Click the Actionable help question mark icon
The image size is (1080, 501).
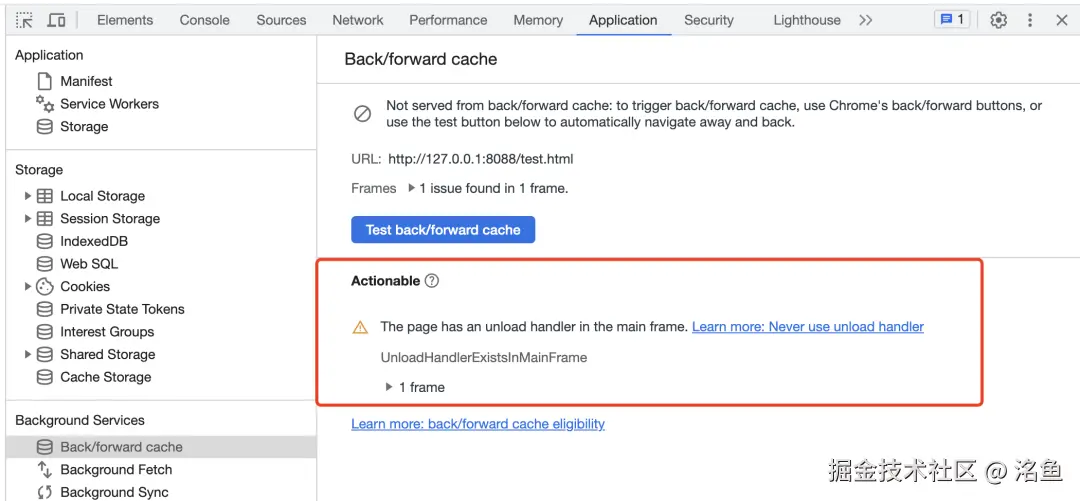(432, 281)
